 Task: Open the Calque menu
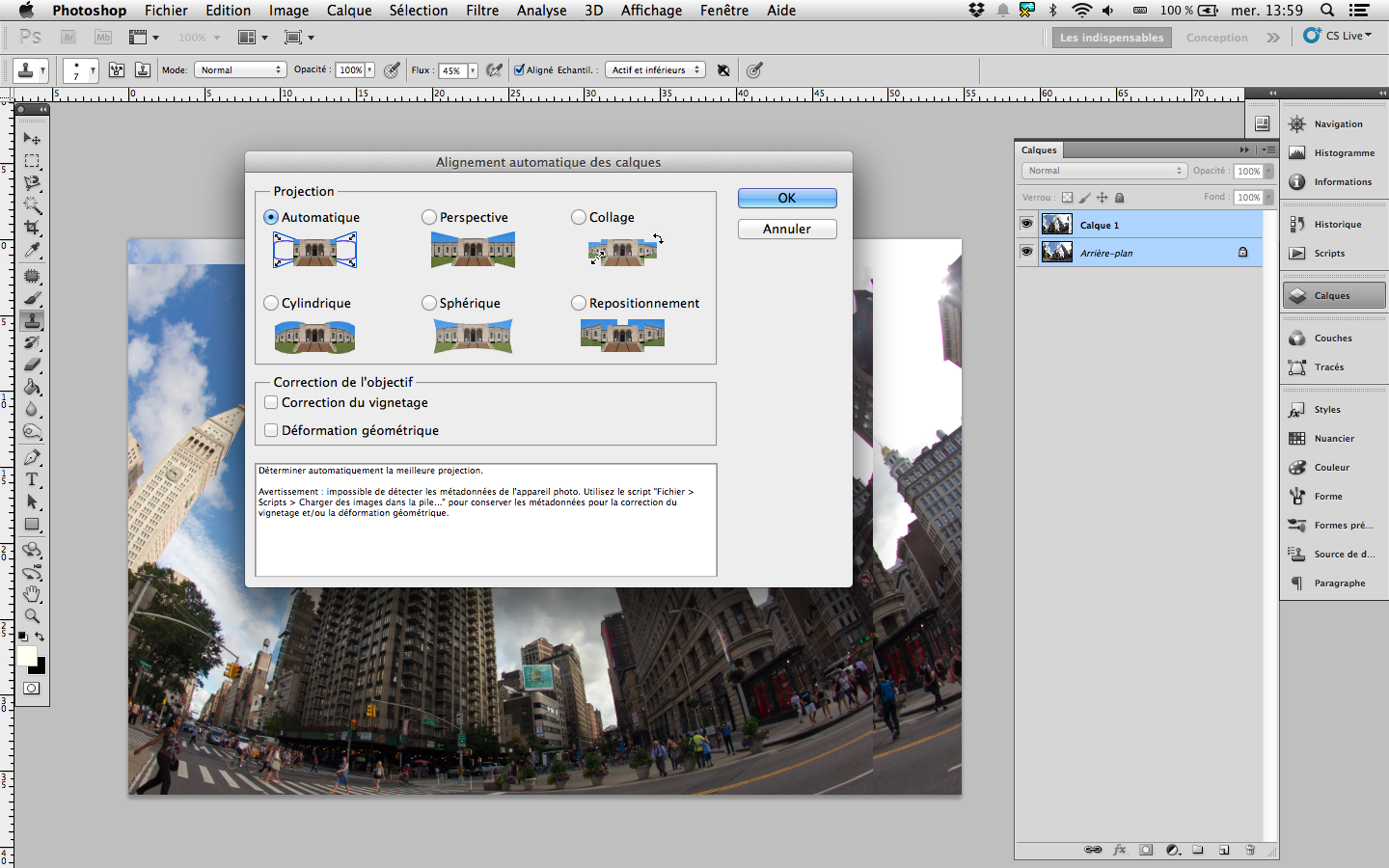(x=349, y=11)
